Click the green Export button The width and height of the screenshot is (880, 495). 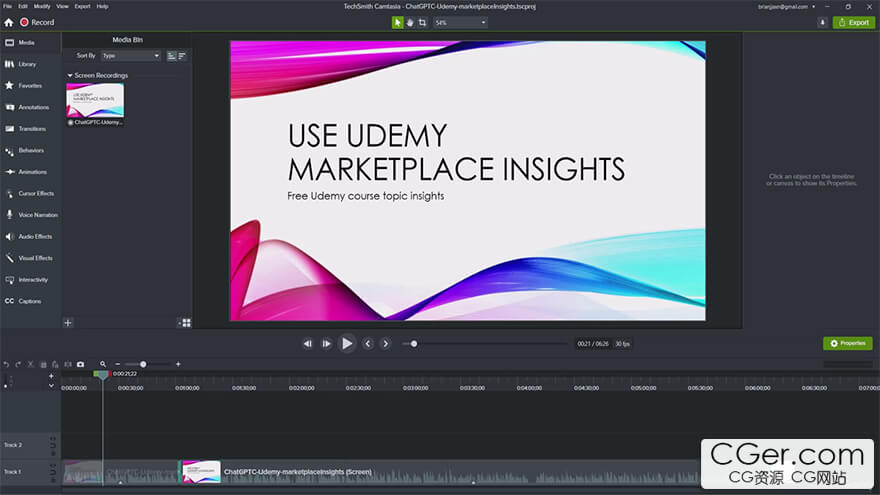tap(854, 22)
